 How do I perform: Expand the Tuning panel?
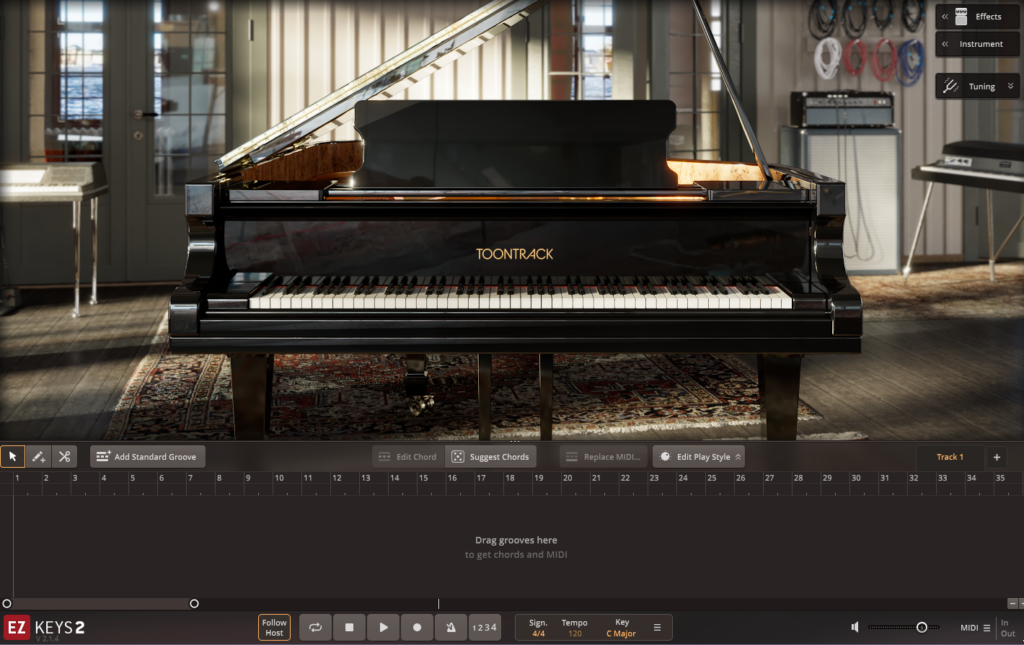(977, 86)
